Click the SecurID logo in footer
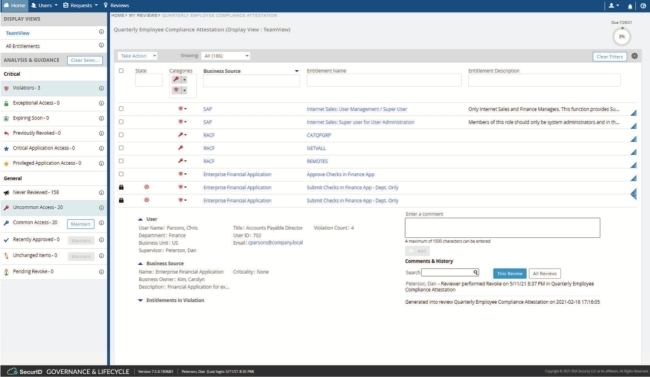This screenshot has width=650, height=377. tap(25, 372)
